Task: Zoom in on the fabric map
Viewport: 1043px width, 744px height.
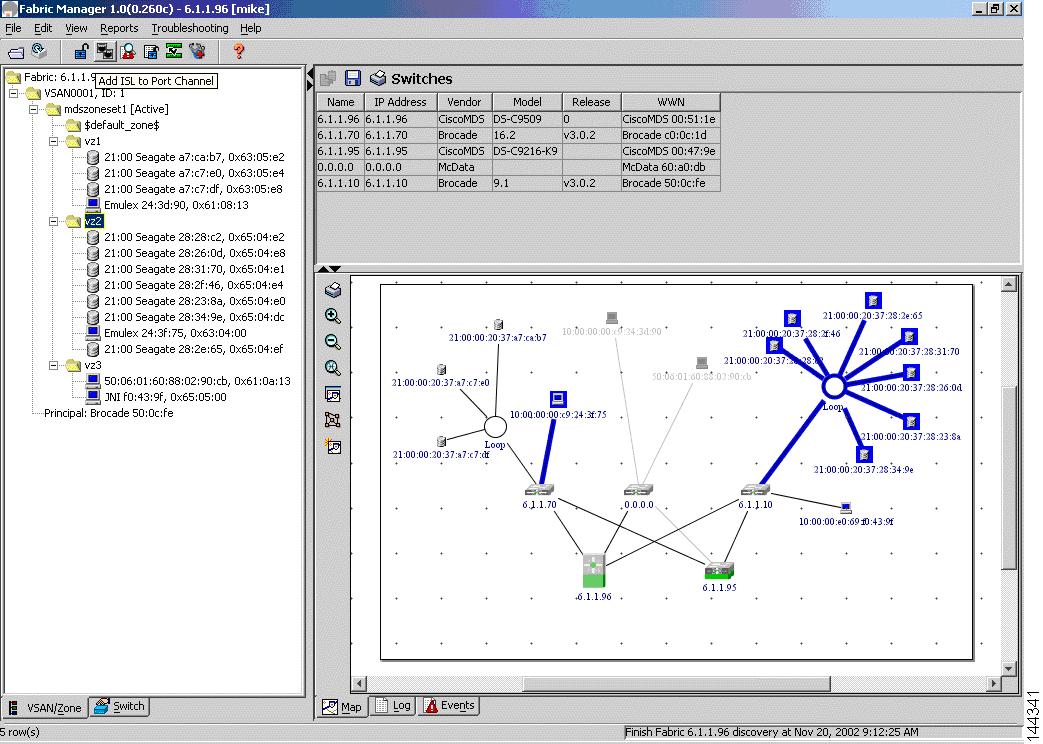Action: (333, 316)
